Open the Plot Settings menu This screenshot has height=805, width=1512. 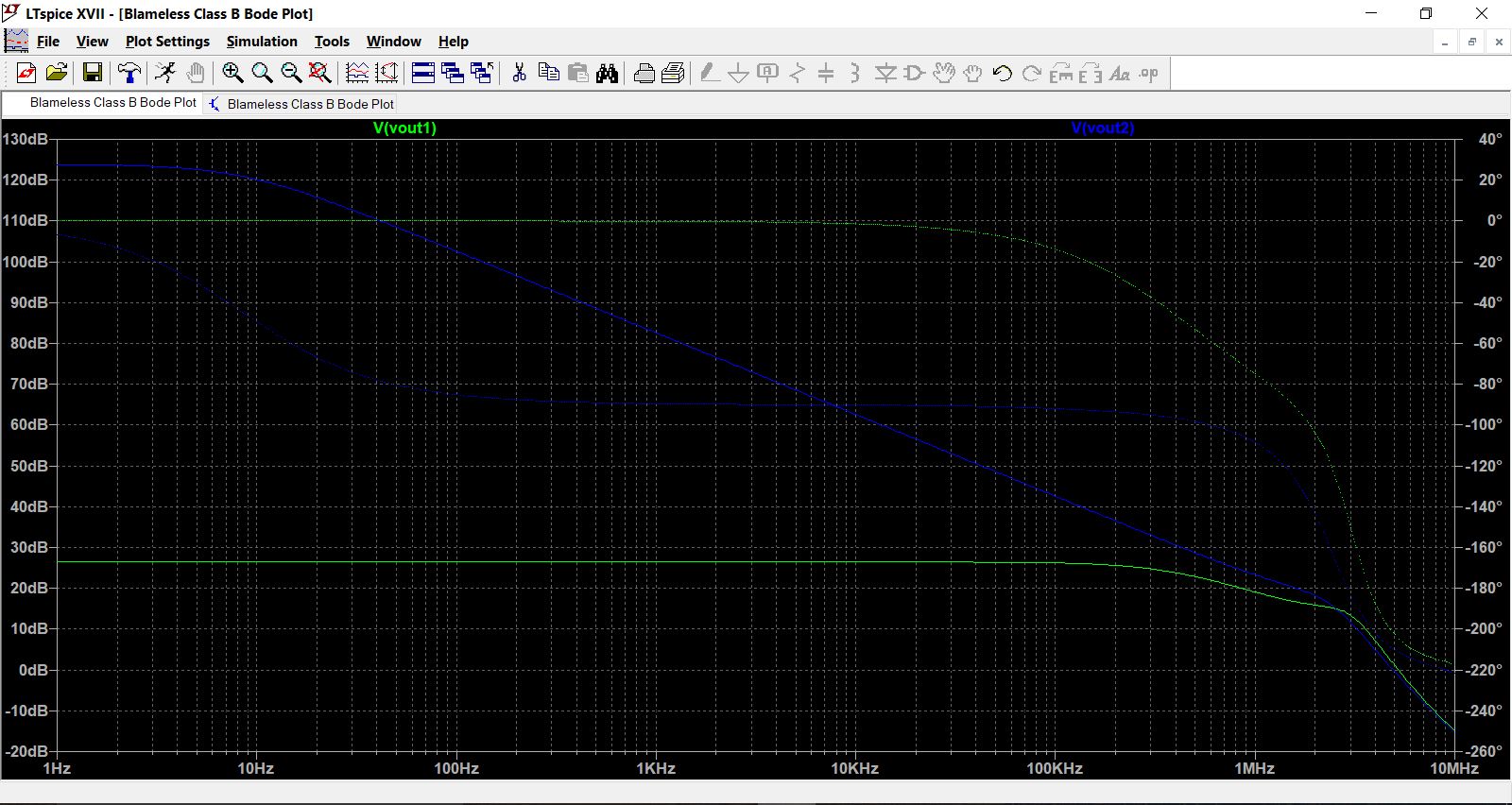point(167,42)
